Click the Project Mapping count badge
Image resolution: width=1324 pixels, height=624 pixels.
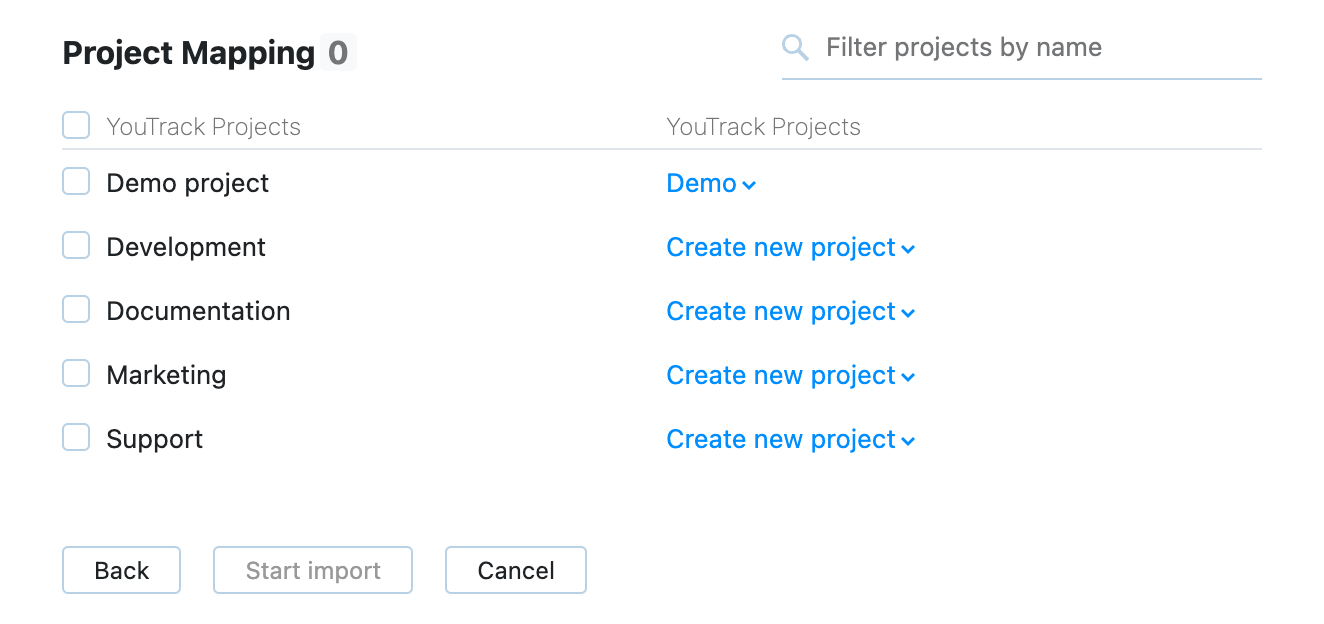pos(339,52)
